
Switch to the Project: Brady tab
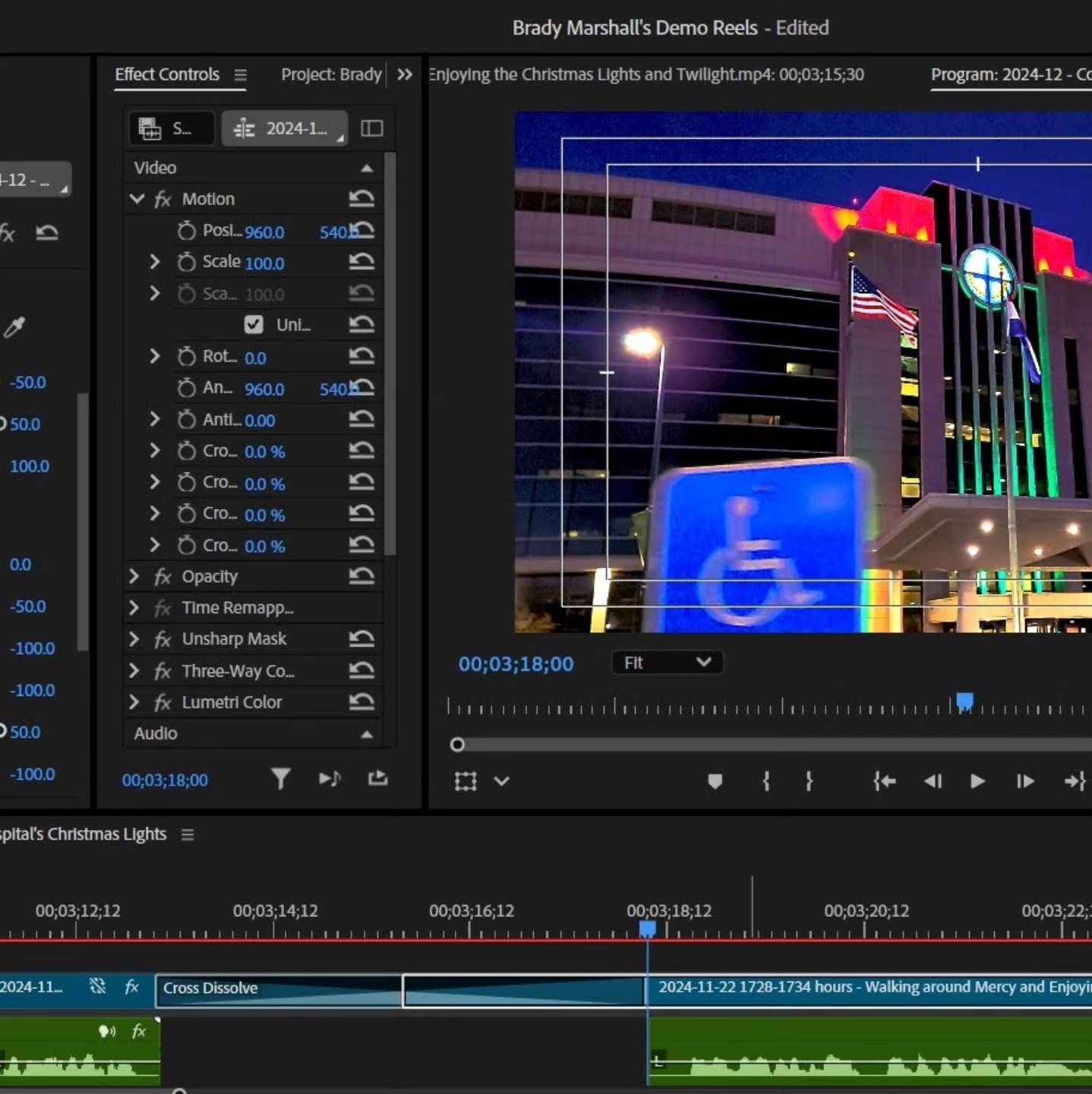331,74
